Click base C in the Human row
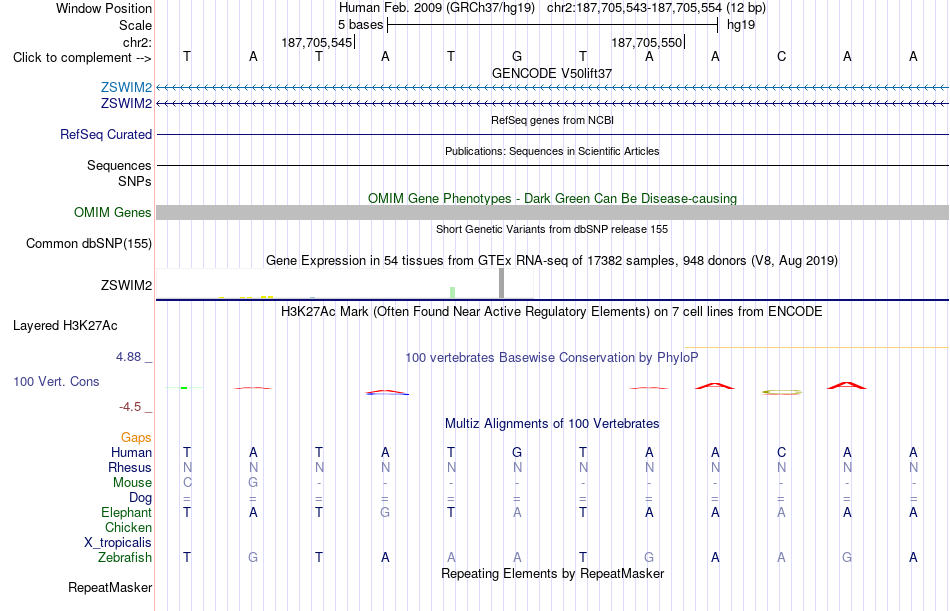This screenshot has width=950, height=611. (x=781, y=452)
